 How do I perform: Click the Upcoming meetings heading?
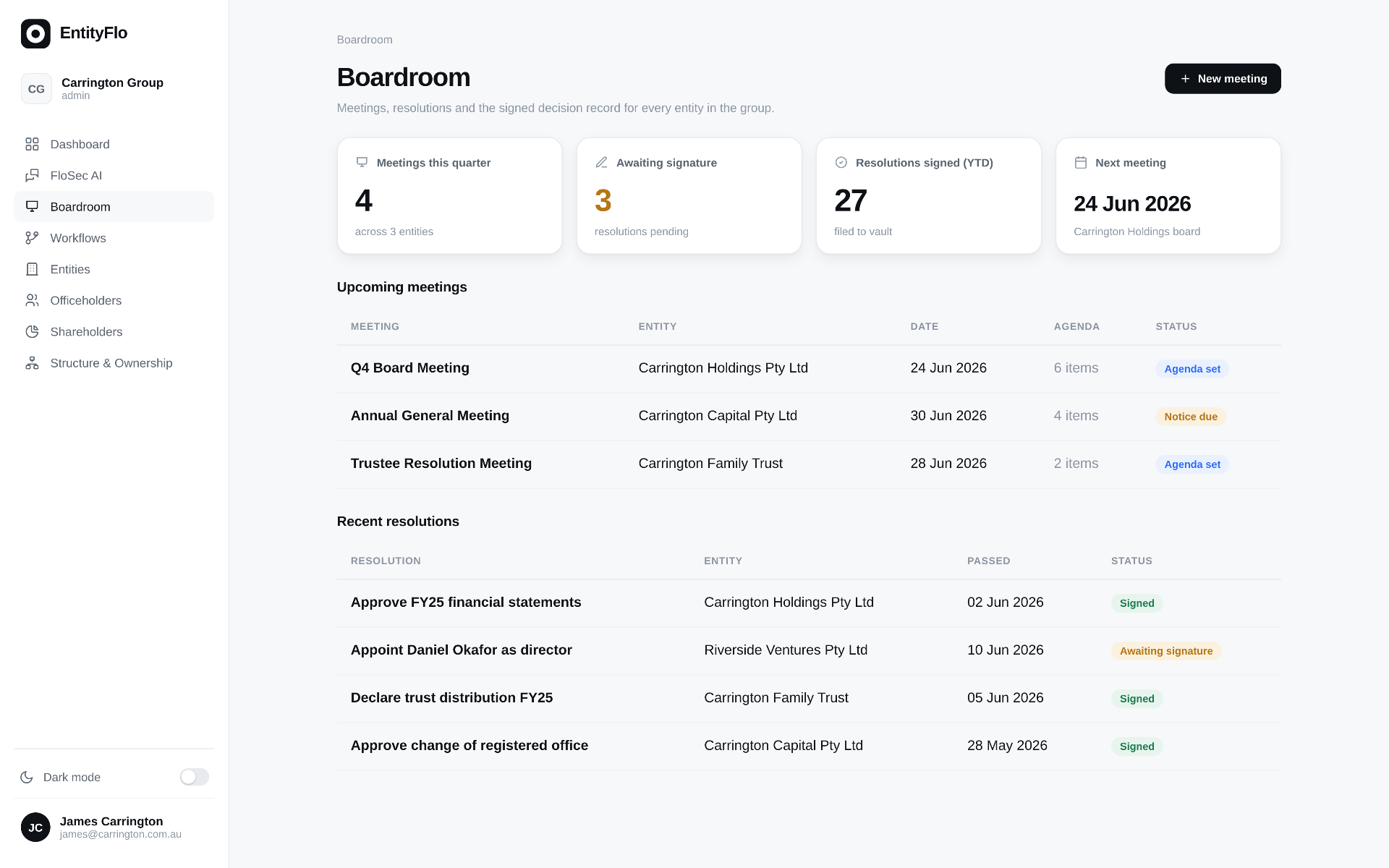pos(402,287)
